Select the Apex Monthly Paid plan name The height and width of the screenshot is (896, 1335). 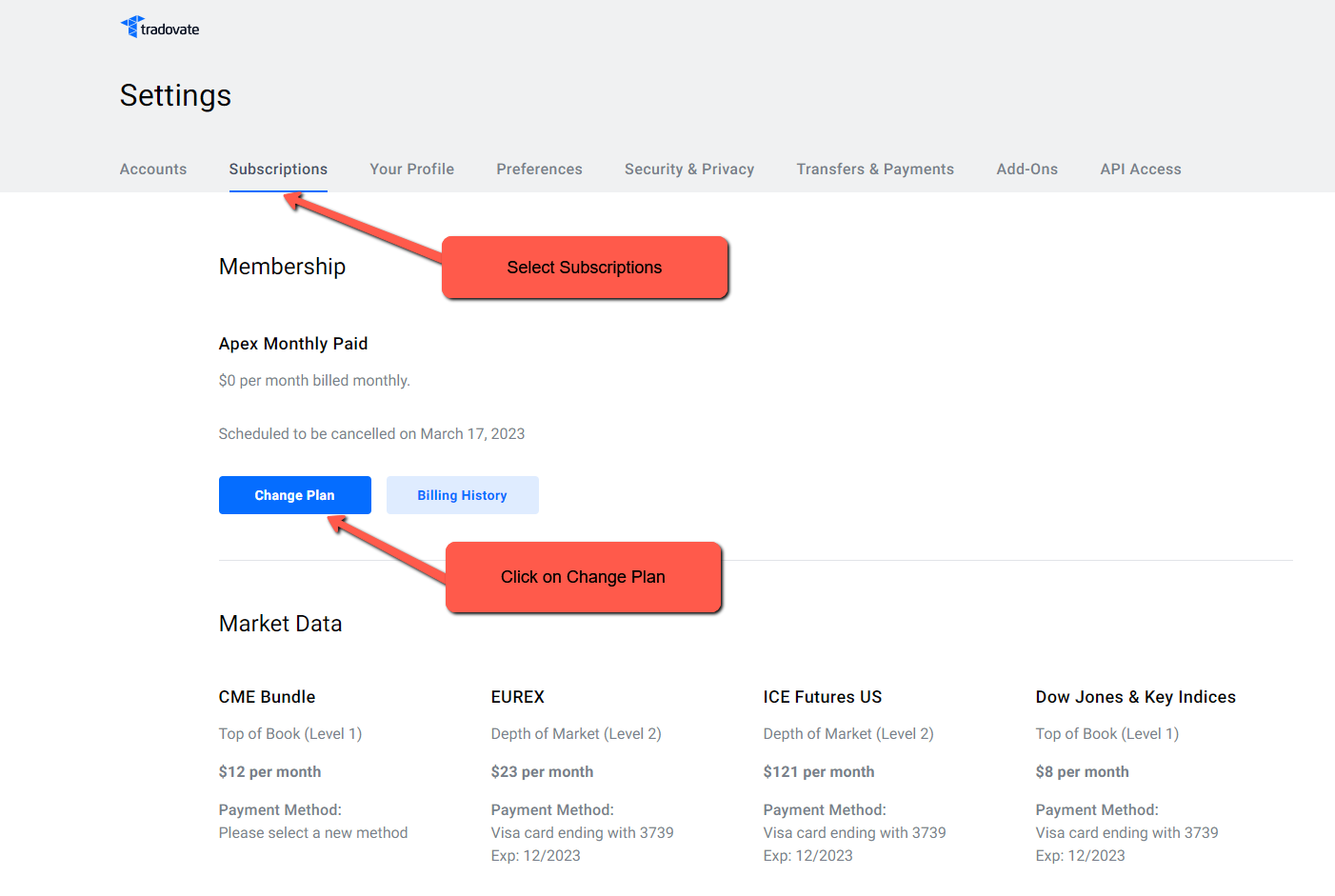[x=293, y=344]
